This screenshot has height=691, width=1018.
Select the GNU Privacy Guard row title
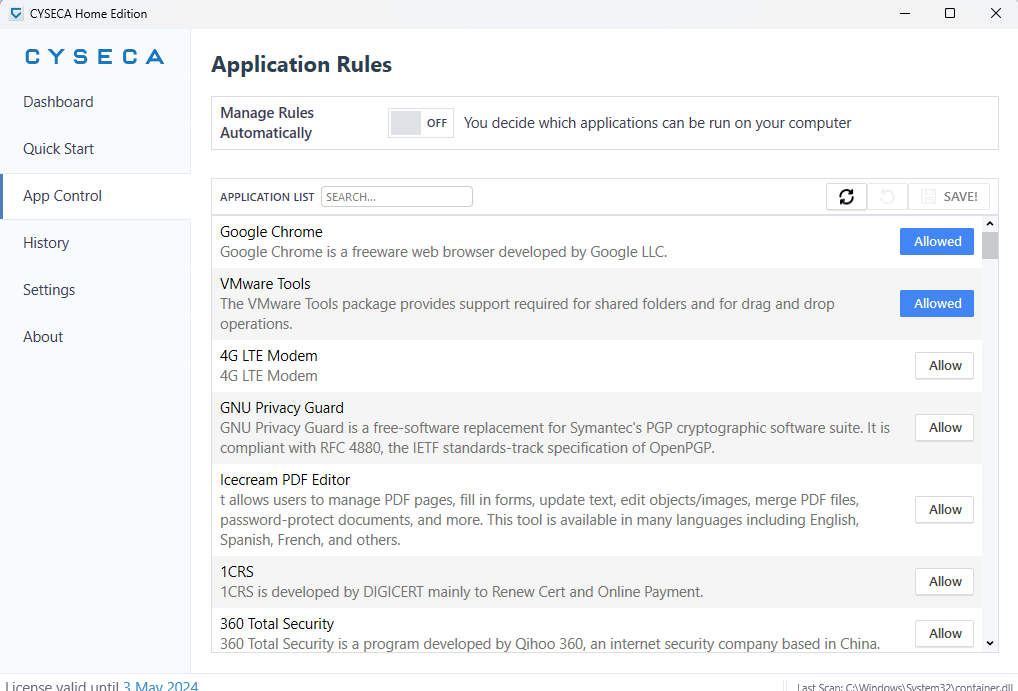click(x=282, y=408)
